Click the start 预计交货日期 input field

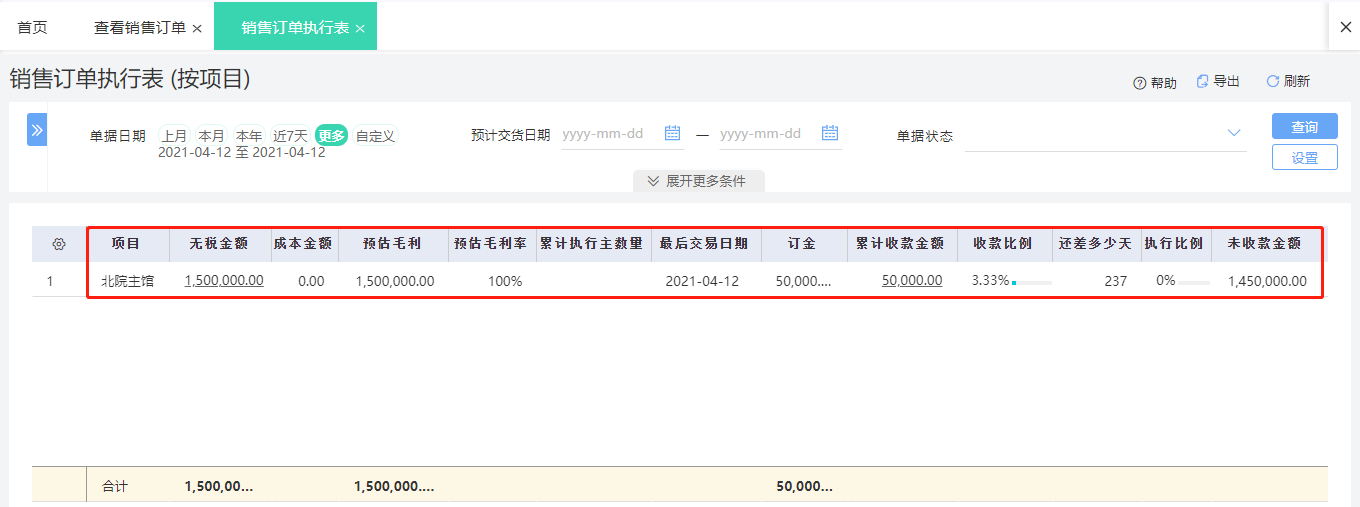[610, 134]
